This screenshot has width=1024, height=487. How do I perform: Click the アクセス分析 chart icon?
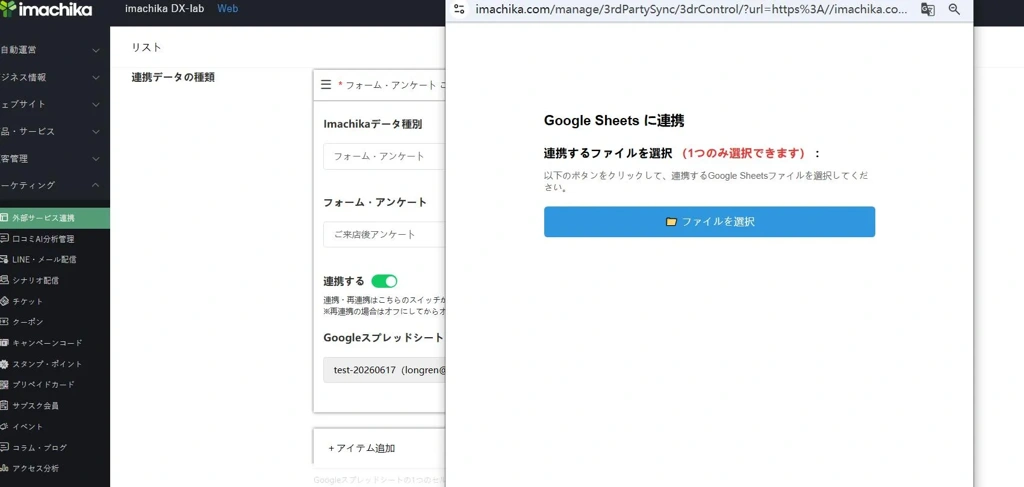click(x=4, y=469)
